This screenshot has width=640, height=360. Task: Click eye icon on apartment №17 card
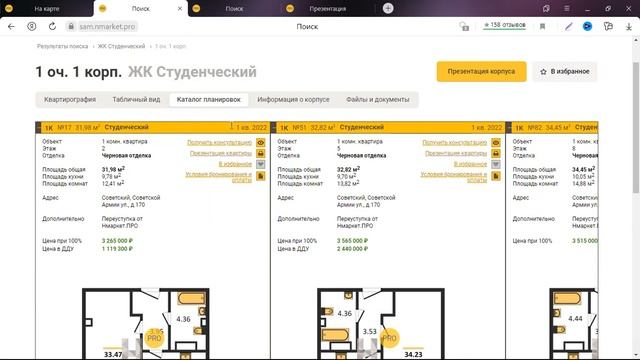(x=260, y=142)
